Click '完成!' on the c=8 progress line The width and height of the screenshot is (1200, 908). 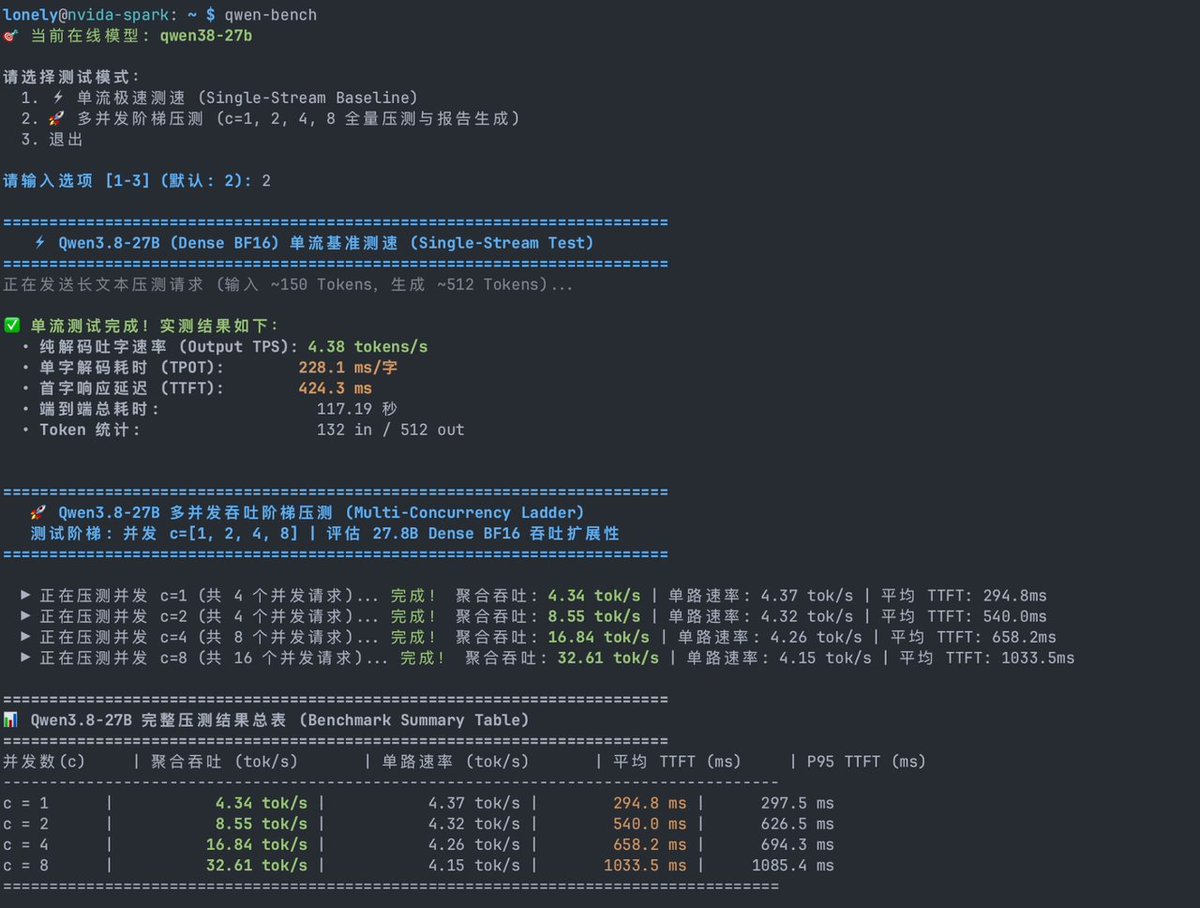click(423, 658)
